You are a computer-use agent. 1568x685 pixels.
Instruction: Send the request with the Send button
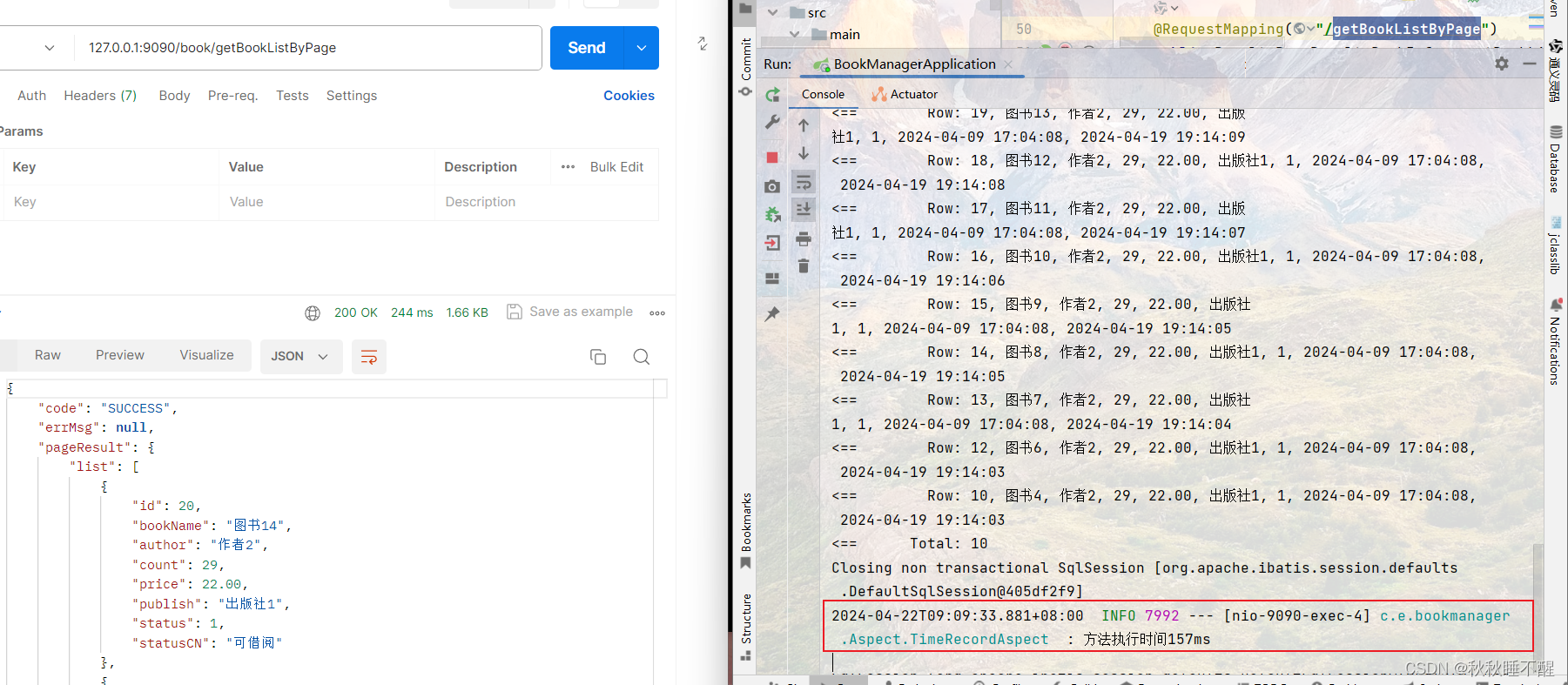tap(587, 48)
